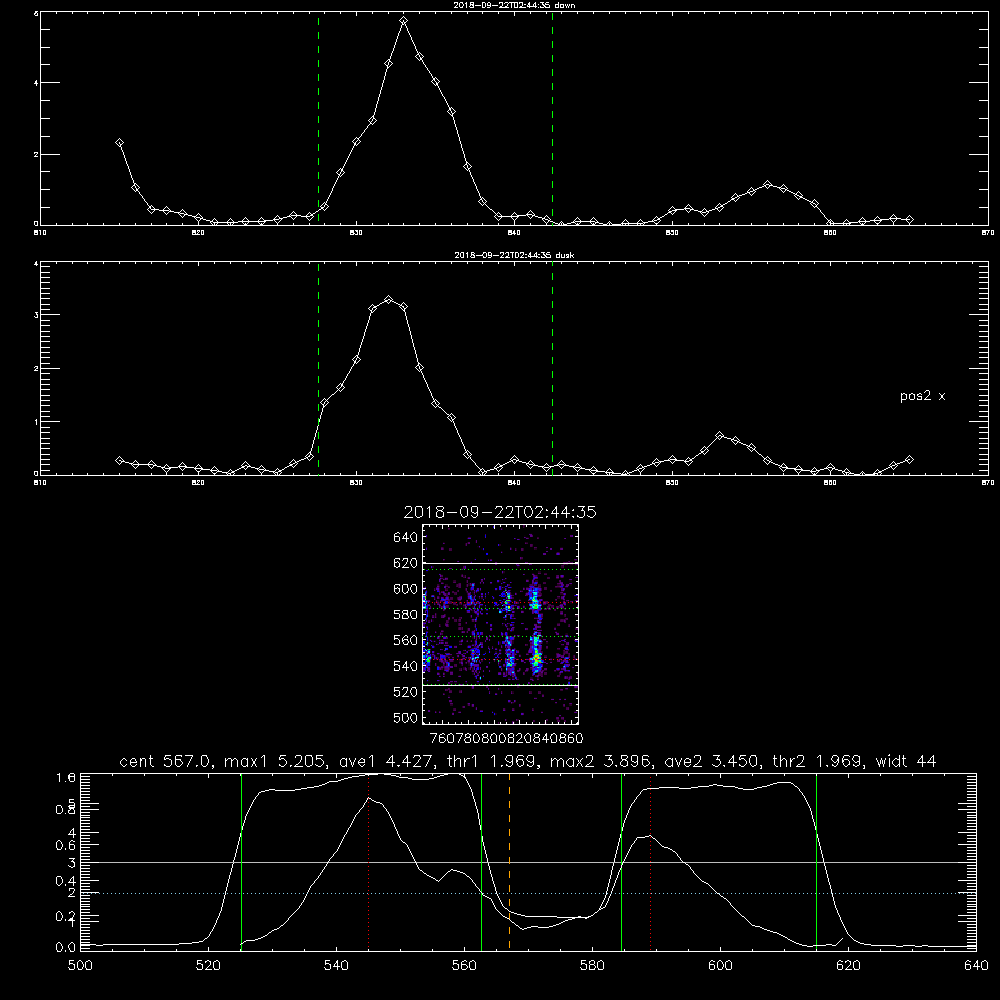Click the "3" y-axis label of the dusk plot

36,315
